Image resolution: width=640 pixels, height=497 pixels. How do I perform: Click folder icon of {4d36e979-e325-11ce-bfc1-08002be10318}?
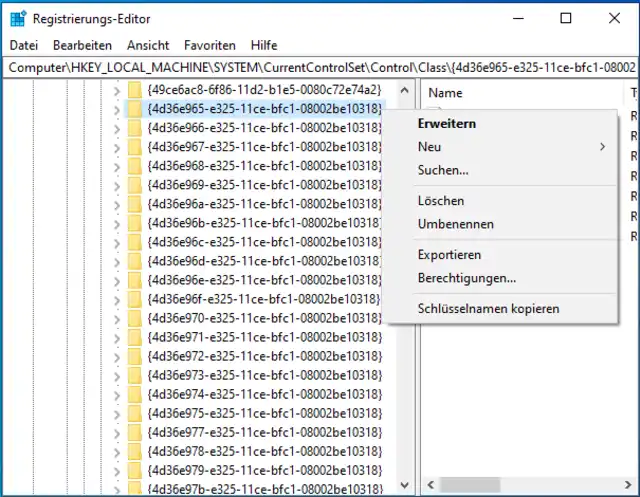coord(135,471)
